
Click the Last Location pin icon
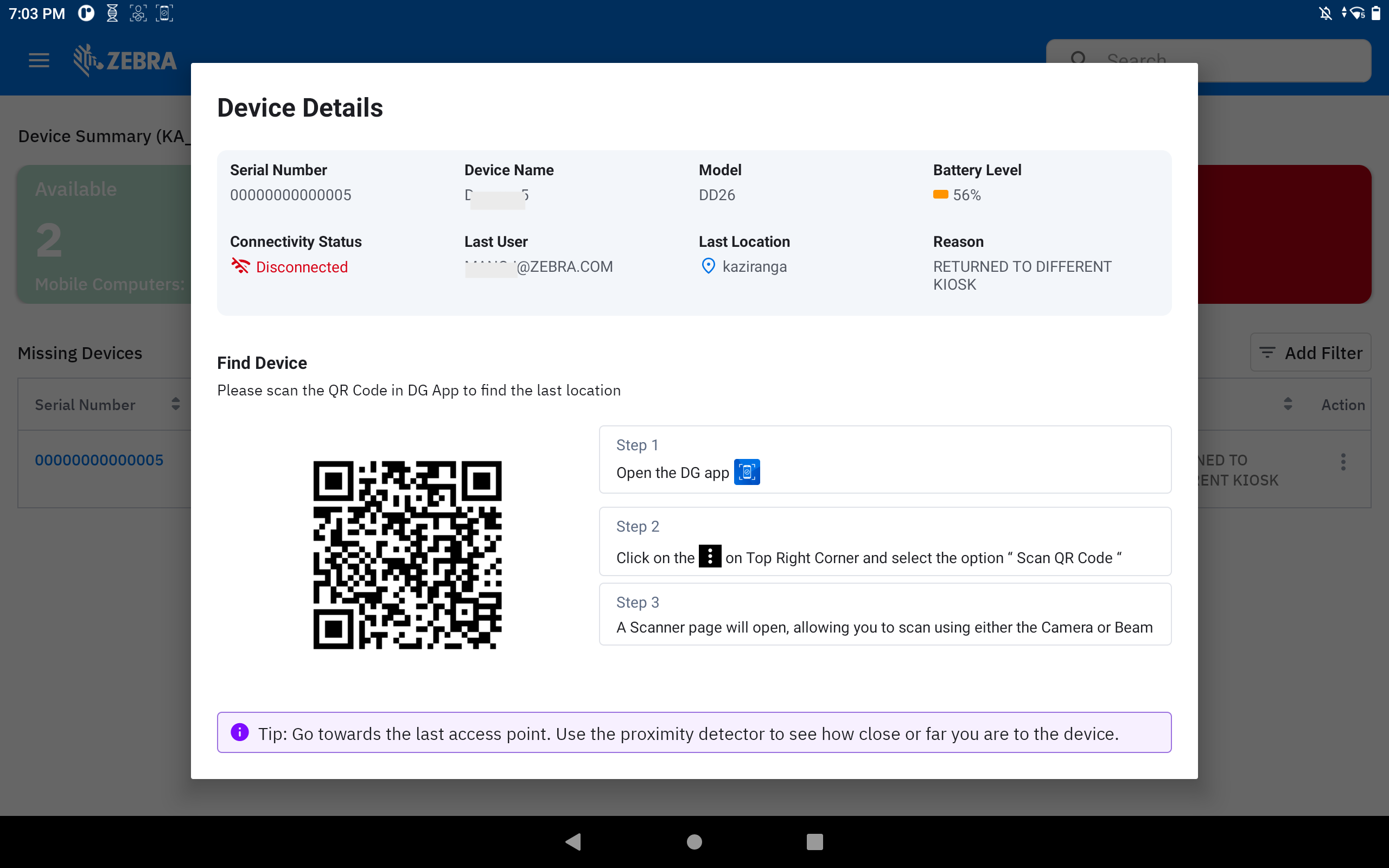coord(708,266)
